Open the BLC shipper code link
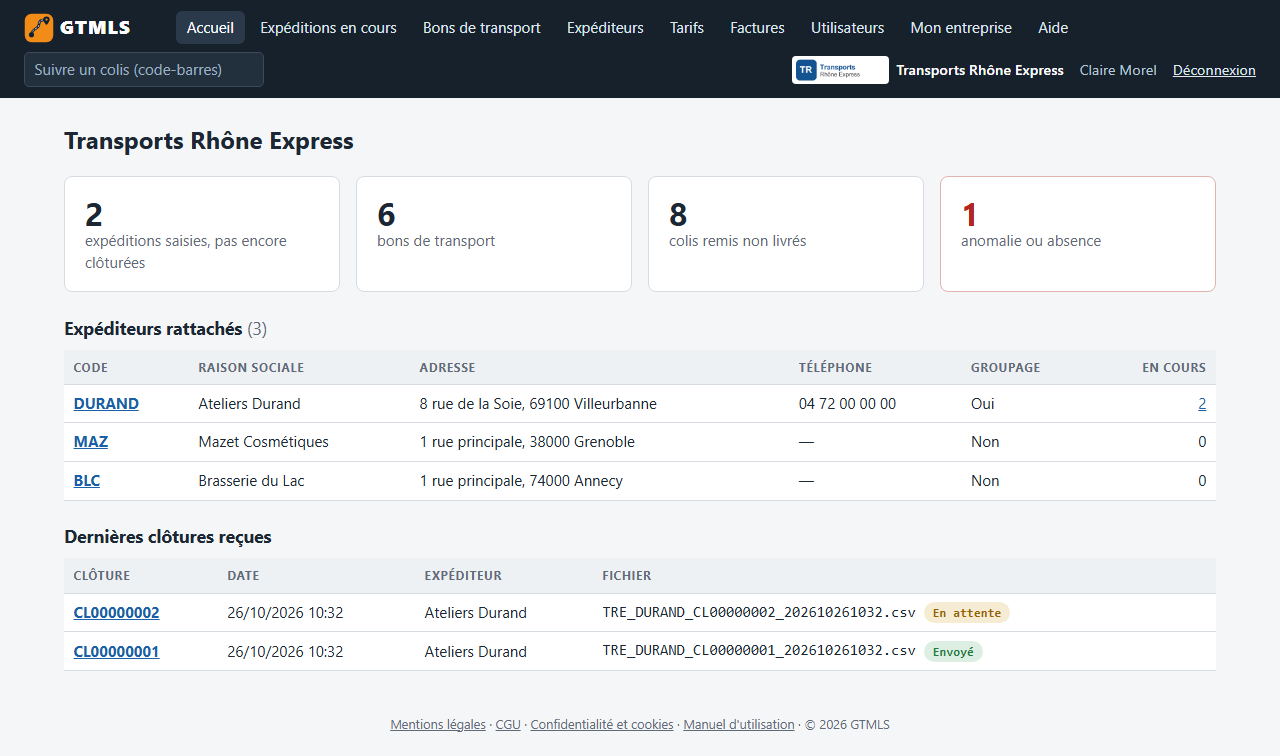Image resolution: width=1280 pixels, height=756 pixels. click(x=87, y=481)
